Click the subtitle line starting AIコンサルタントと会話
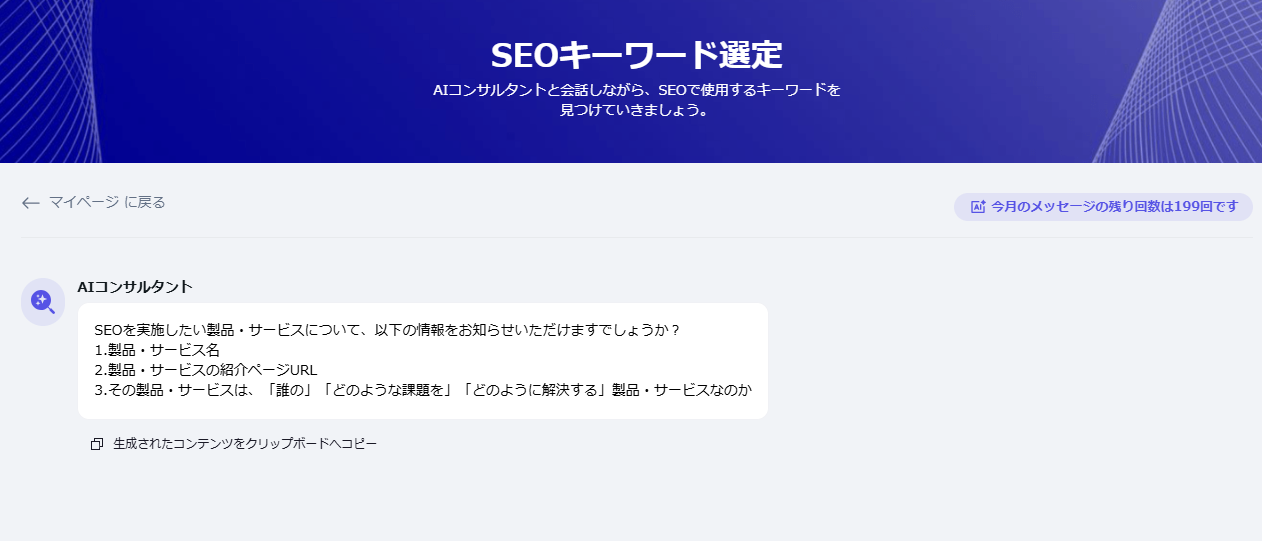The height and width of the screenshot is (541, 1262). [x=636, y=90]
